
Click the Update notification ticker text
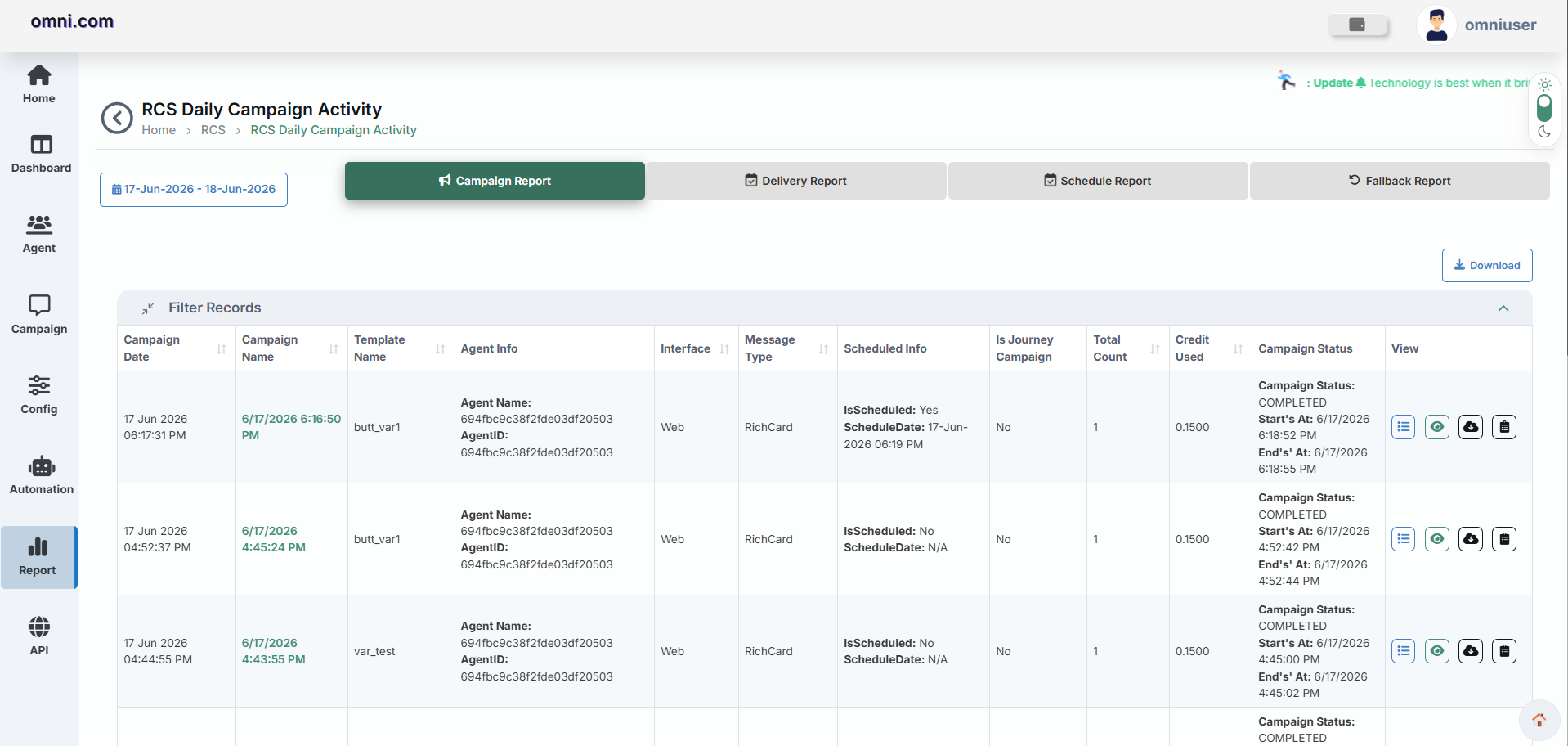(x=1418, y=83)
